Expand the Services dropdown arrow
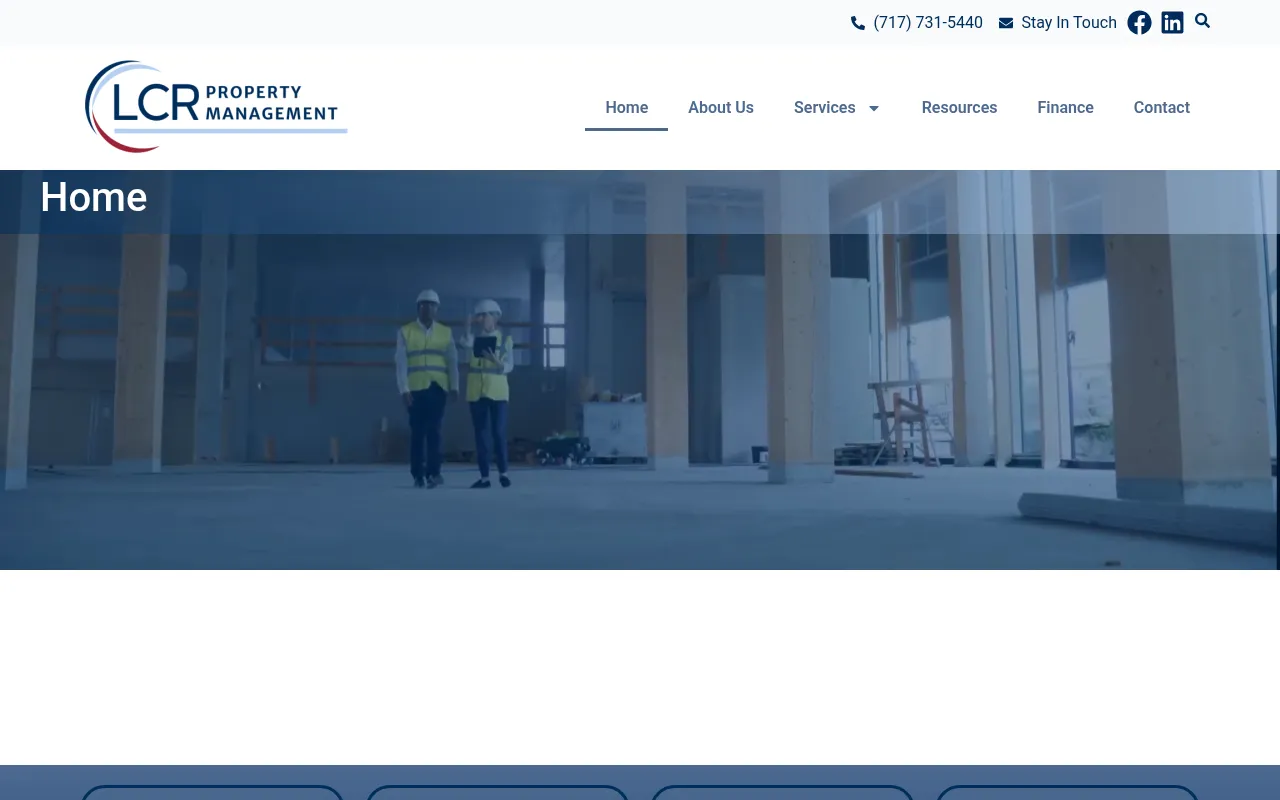The image size is (1280, 800). click(x=873, y=108)
